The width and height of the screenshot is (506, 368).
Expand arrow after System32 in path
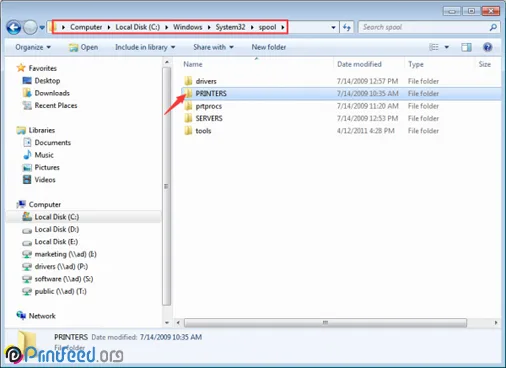252,27
